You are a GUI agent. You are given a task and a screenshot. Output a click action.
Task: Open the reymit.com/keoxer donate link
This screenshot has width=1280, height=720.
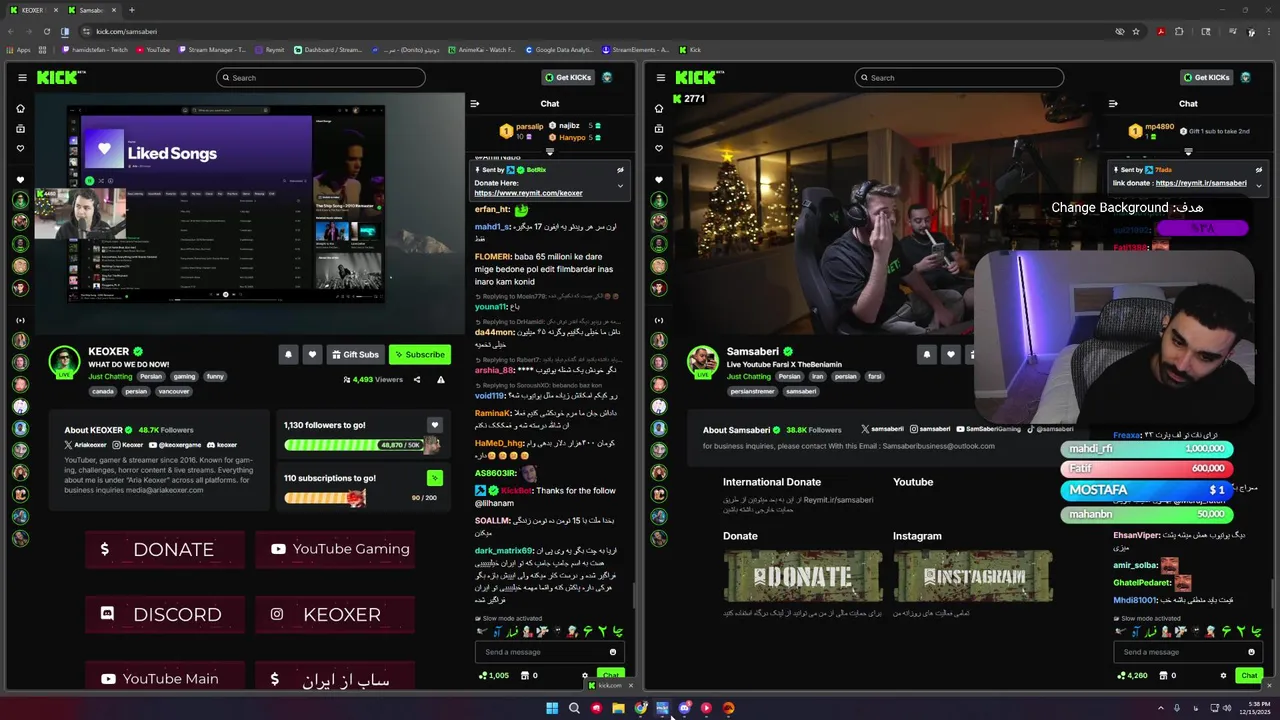tap(528, 193)
